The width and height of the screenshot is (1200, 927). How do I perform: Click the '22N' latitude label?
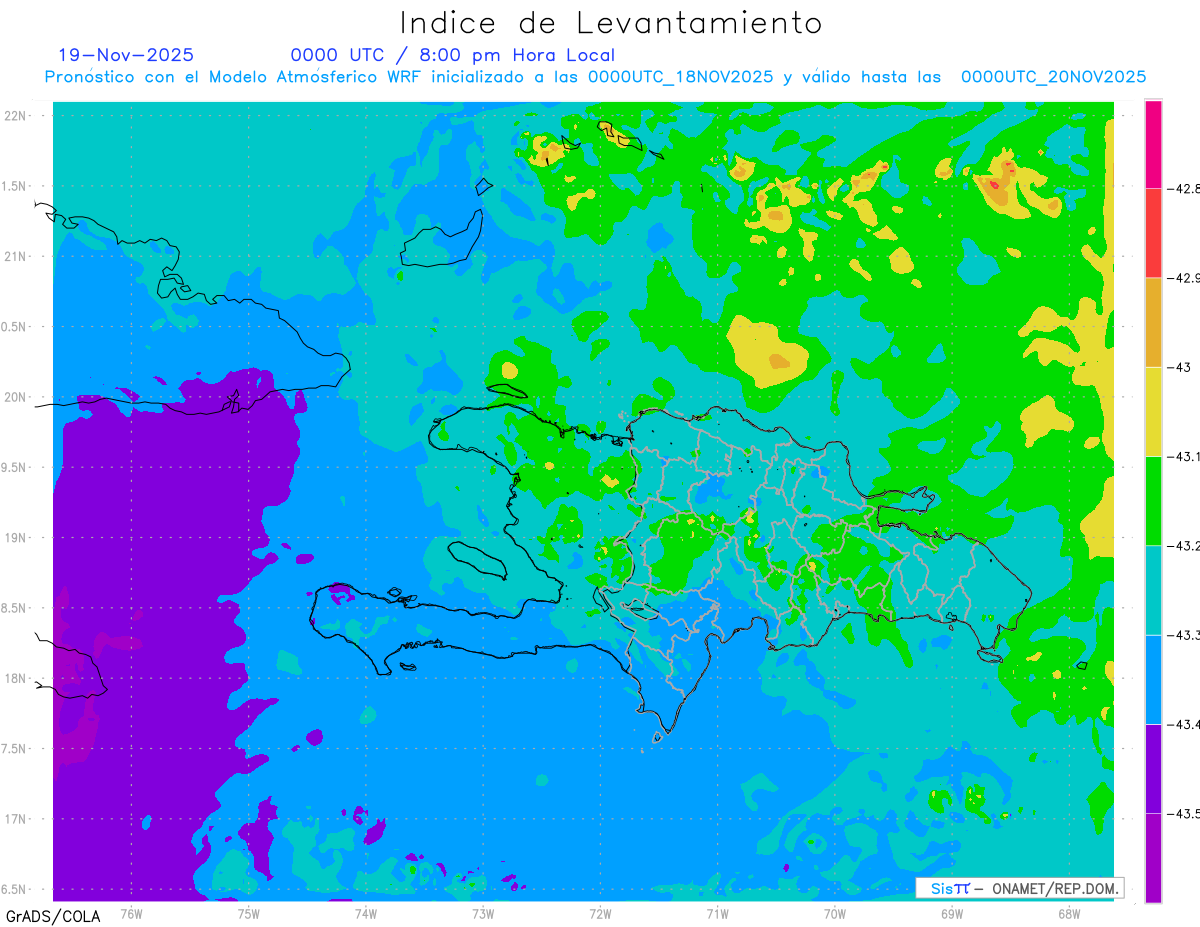pos(15,115)
